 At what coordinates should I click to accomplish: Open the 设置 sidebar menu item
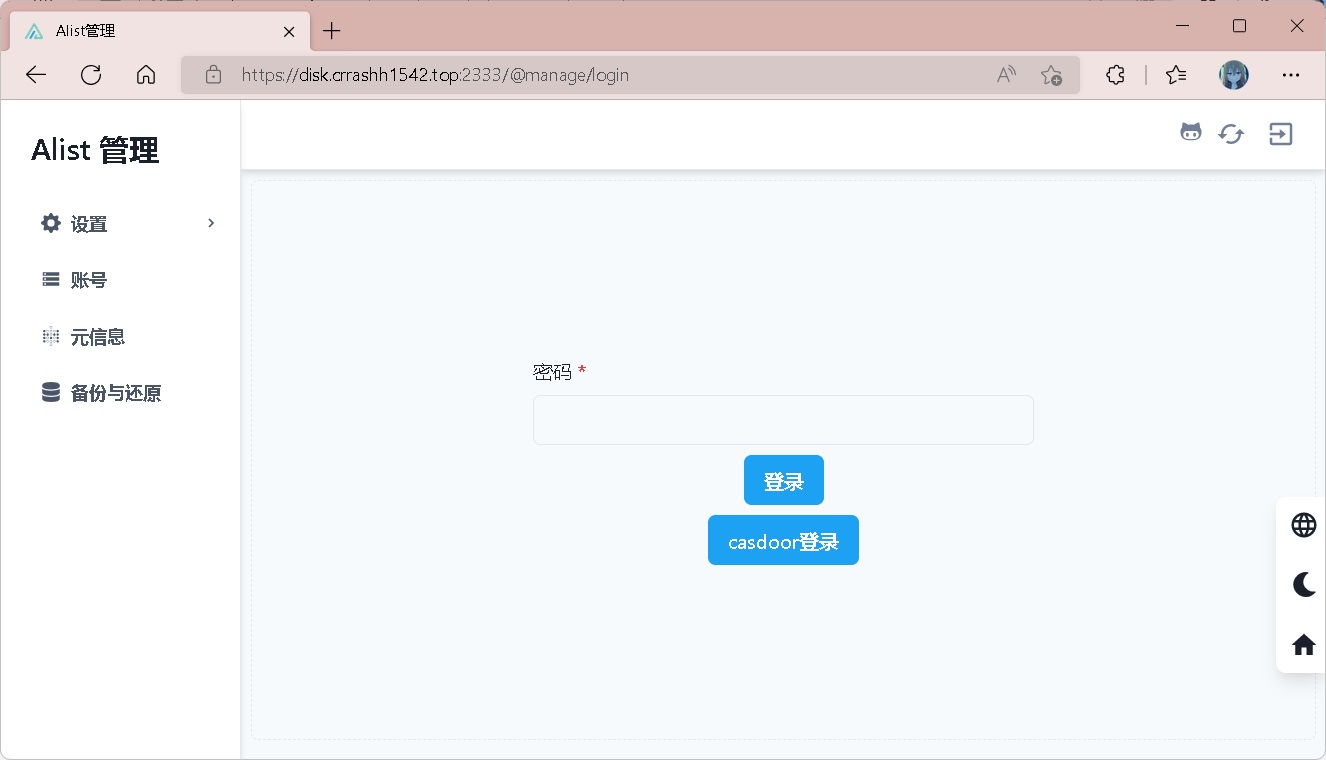(128, 224)
